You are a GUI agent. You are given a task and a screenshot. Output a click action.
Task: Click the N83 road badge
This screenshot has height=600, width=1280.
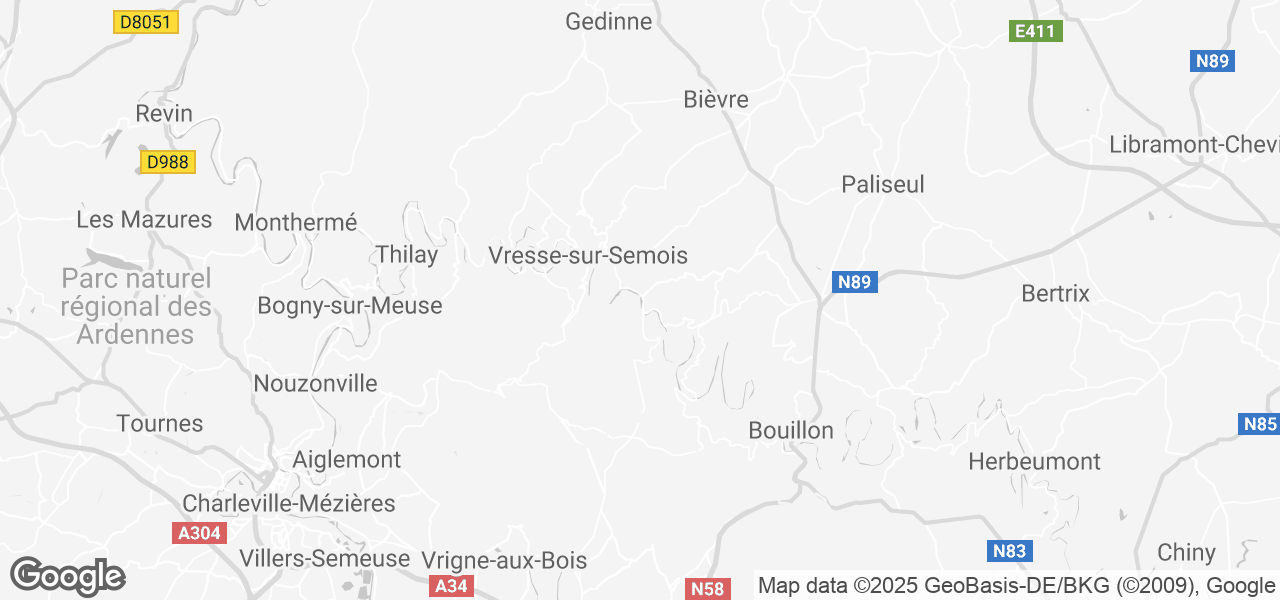click(x=1011, y=551)
